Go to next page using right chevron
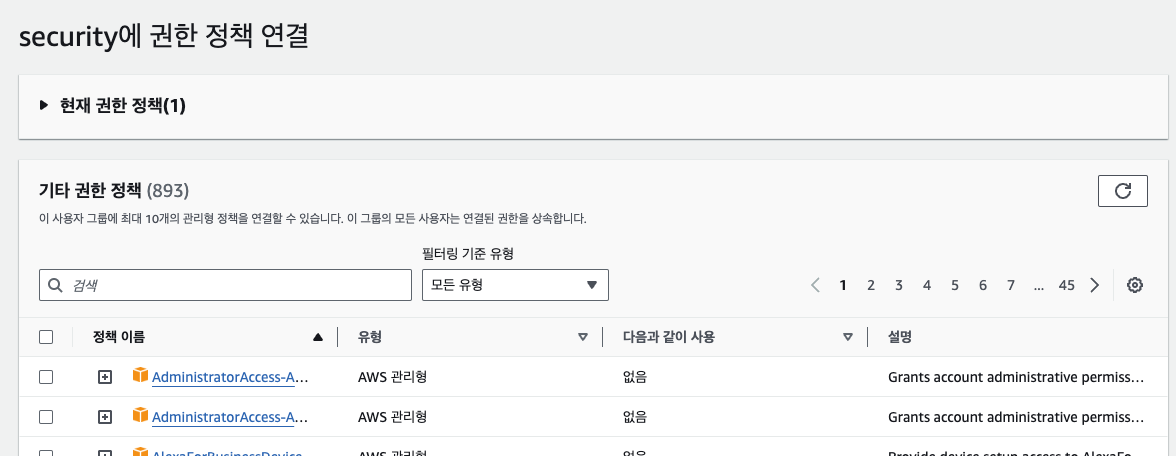The width and height of the screenshot is (1176, 456). (1095, 285)
